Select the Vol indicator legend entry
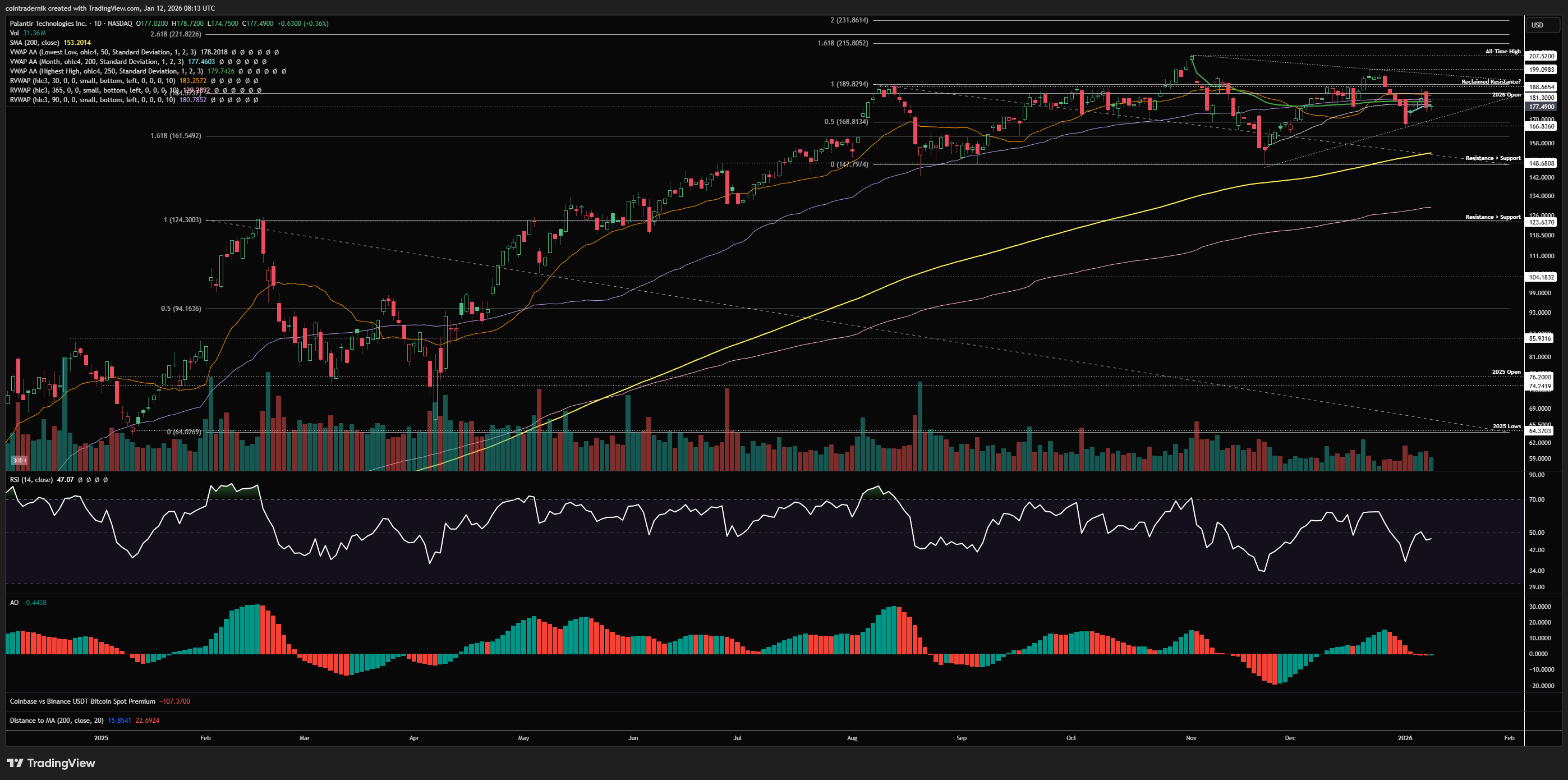This screenshot has height=780, width=1568. [x=14, y=33]
